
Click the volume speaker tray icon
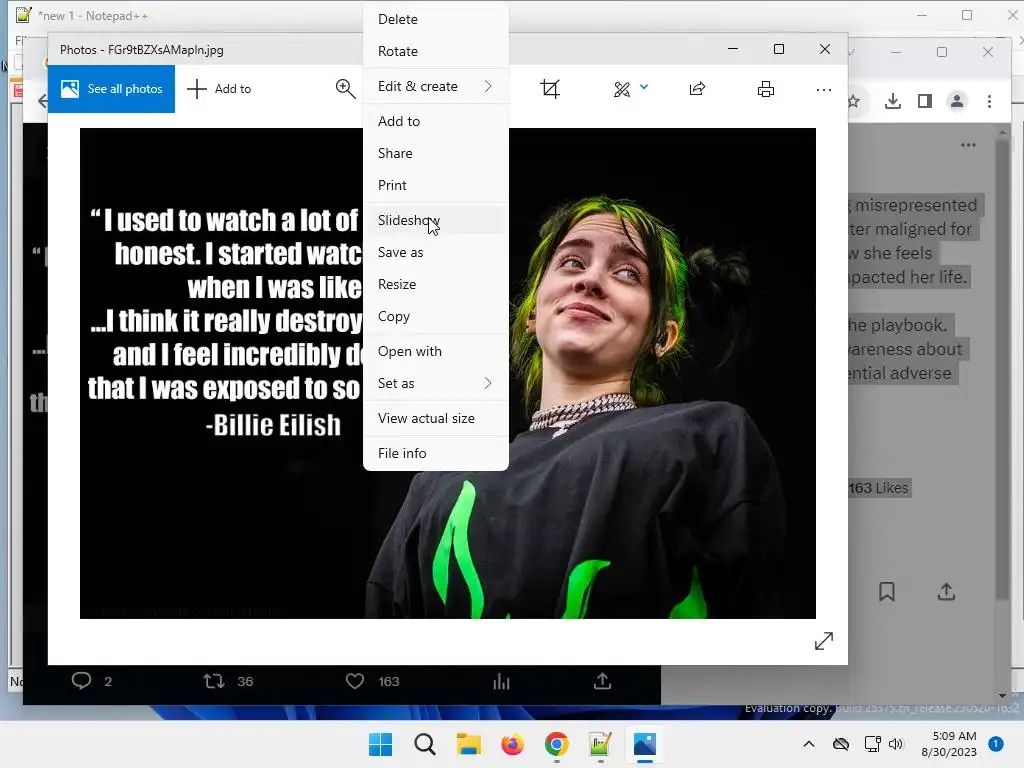895,744
